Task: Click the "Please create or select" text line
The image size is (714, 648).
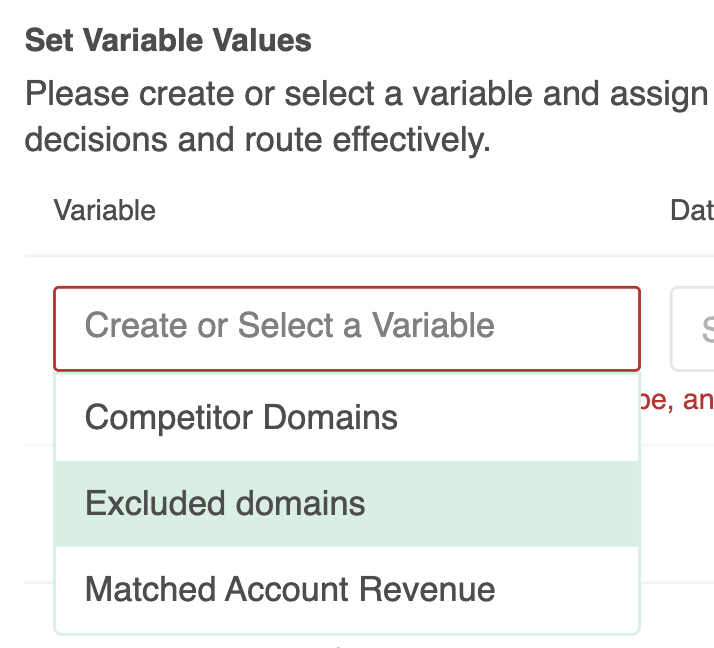Action: pos(366,96)
